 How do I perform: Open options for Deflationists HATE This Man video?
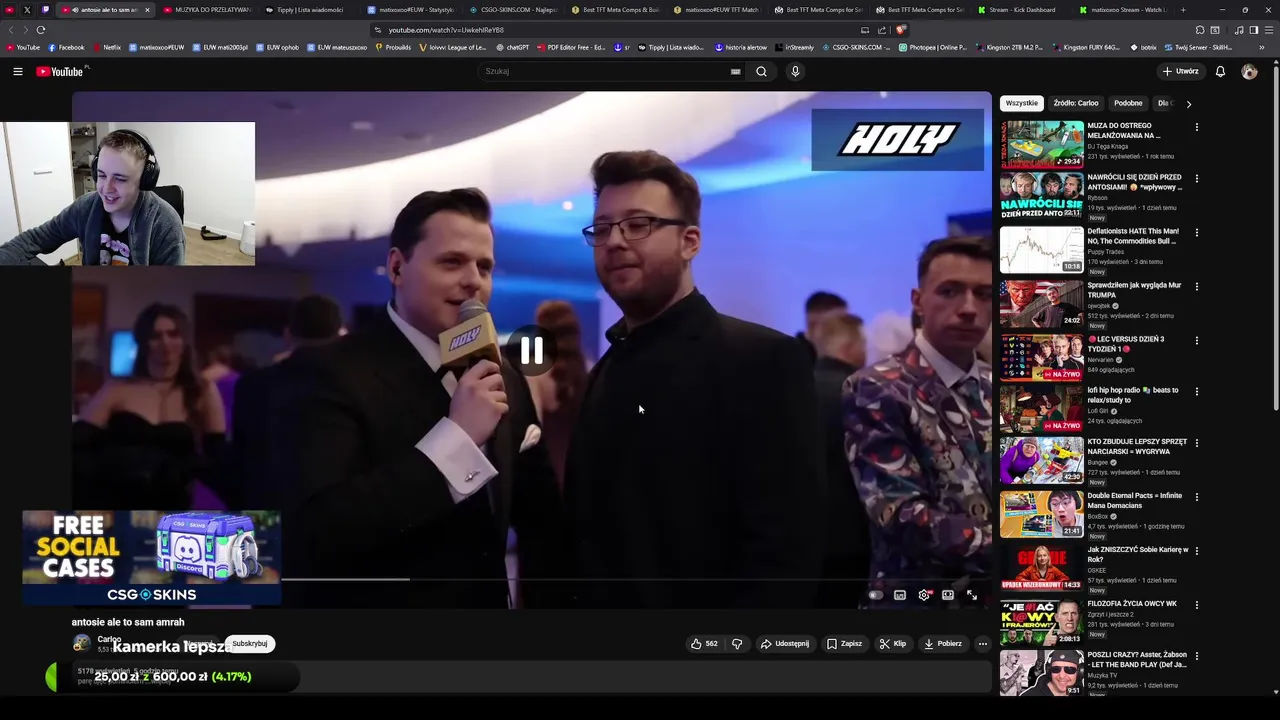coord(1196,233)
